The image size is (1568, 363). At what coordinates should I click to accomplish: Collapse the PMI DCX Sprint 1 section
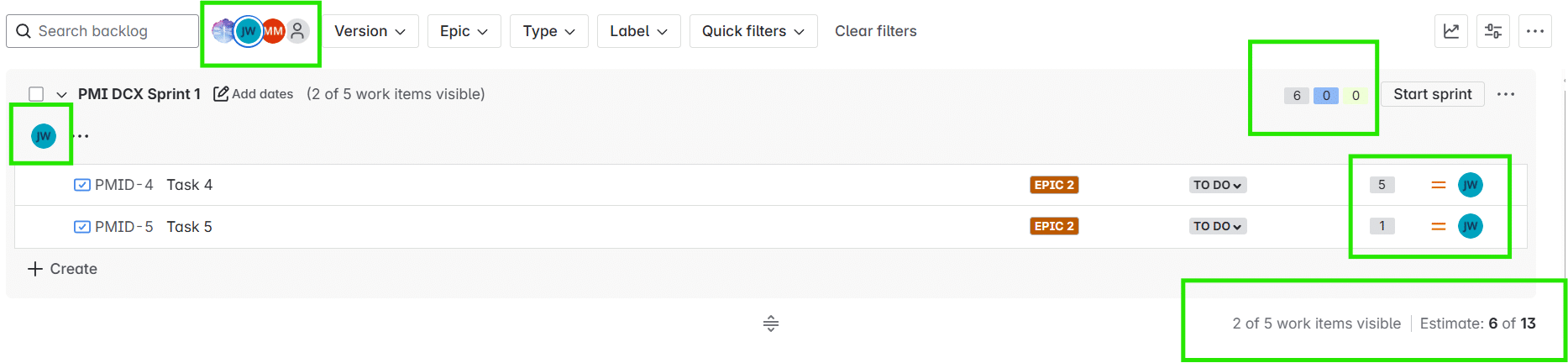(x=61, y=94)
